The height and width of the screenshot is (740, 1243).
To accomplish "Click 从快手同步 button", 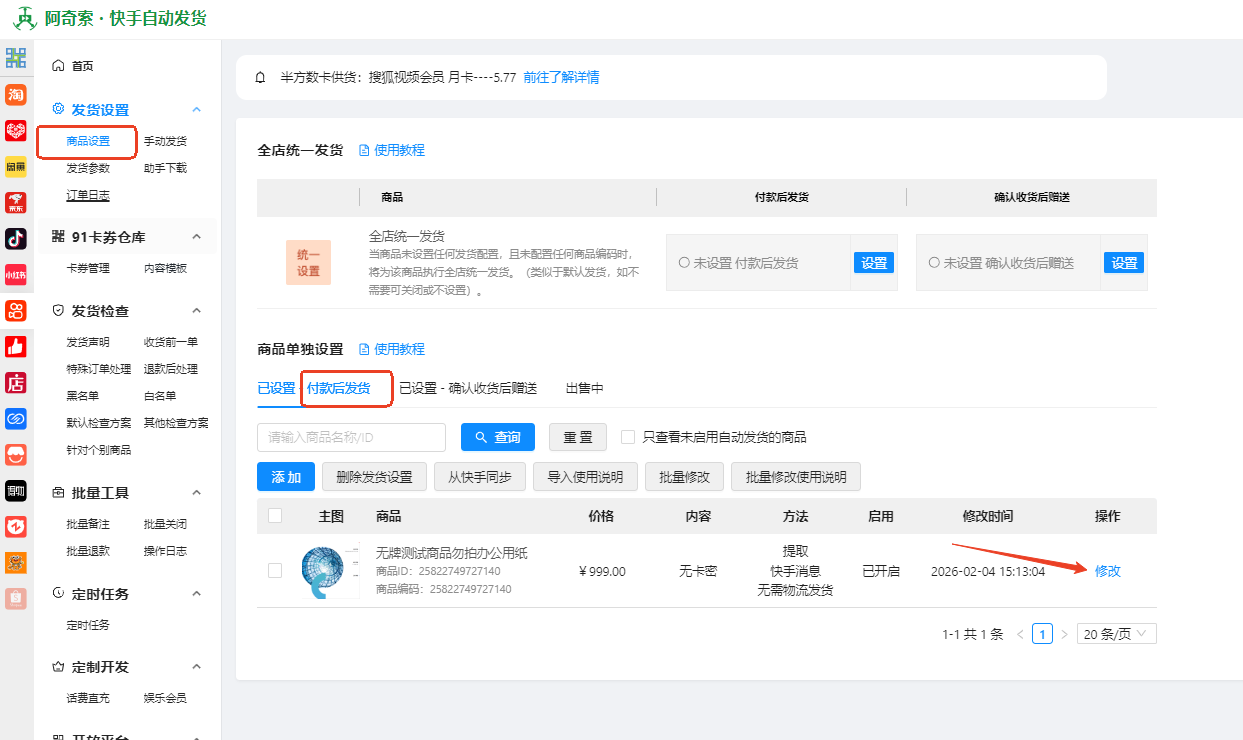I will click(480, 477).
